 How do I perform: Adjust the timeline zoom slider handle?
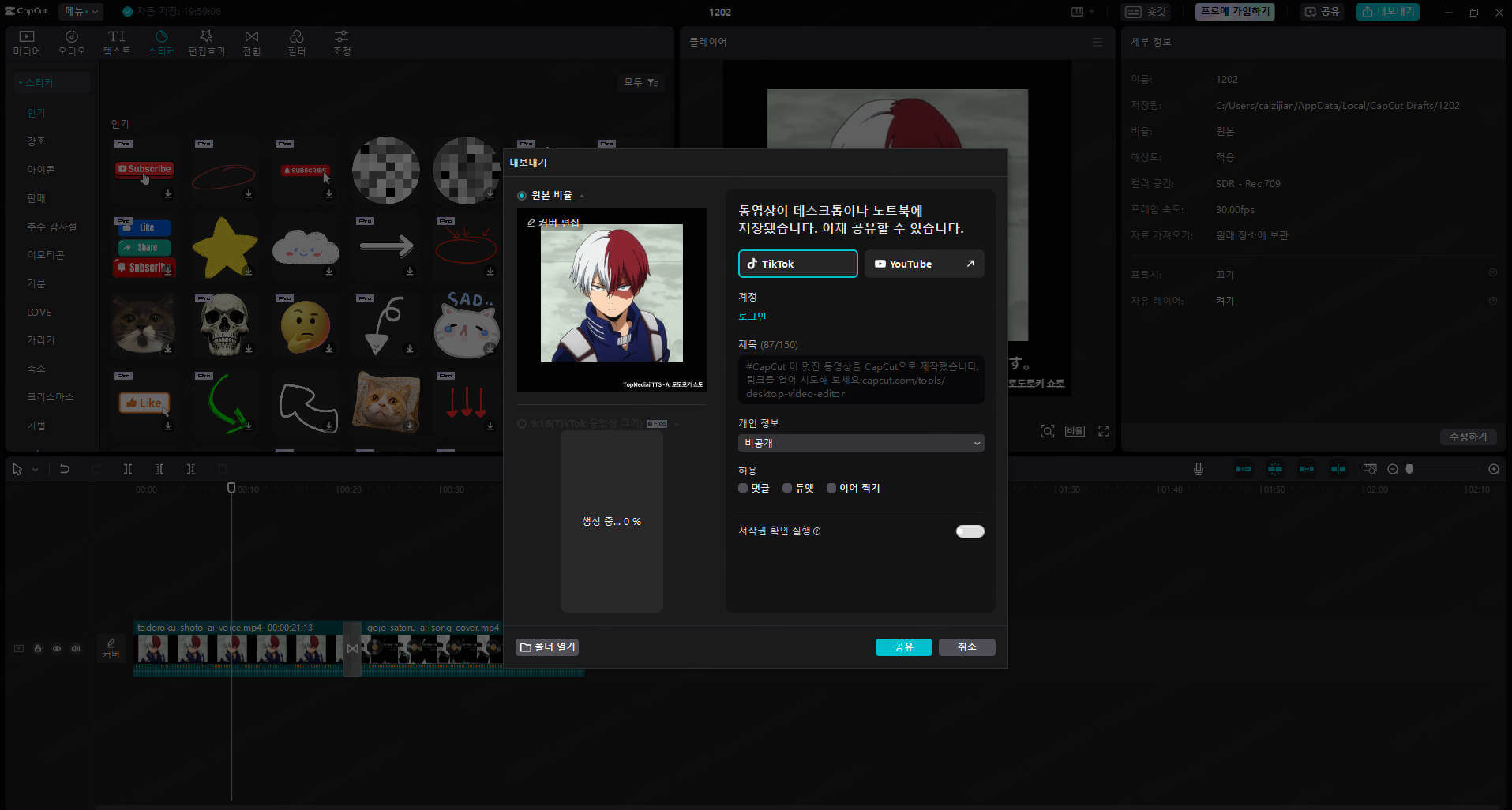coord(1409,469)
